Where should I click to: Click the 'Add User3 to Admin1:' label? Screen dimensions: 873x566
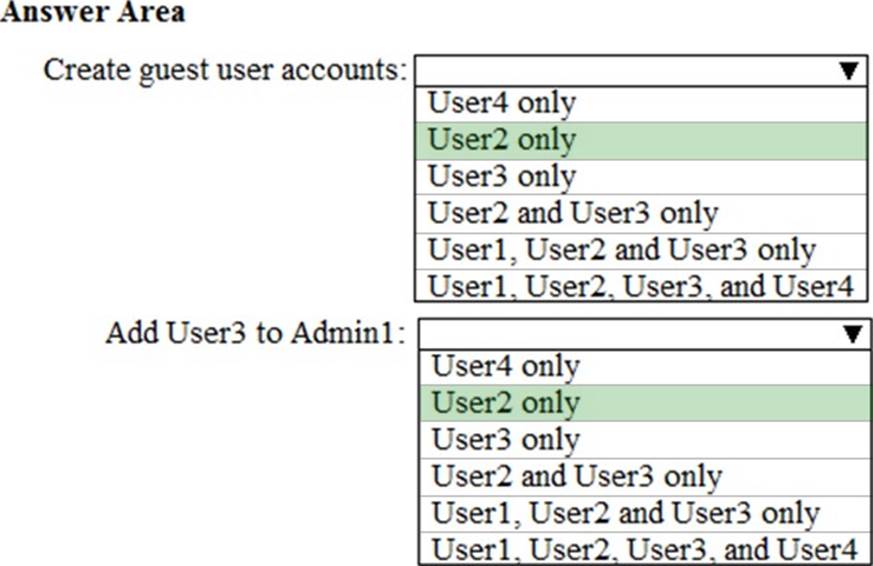click(x=256, y=333)
